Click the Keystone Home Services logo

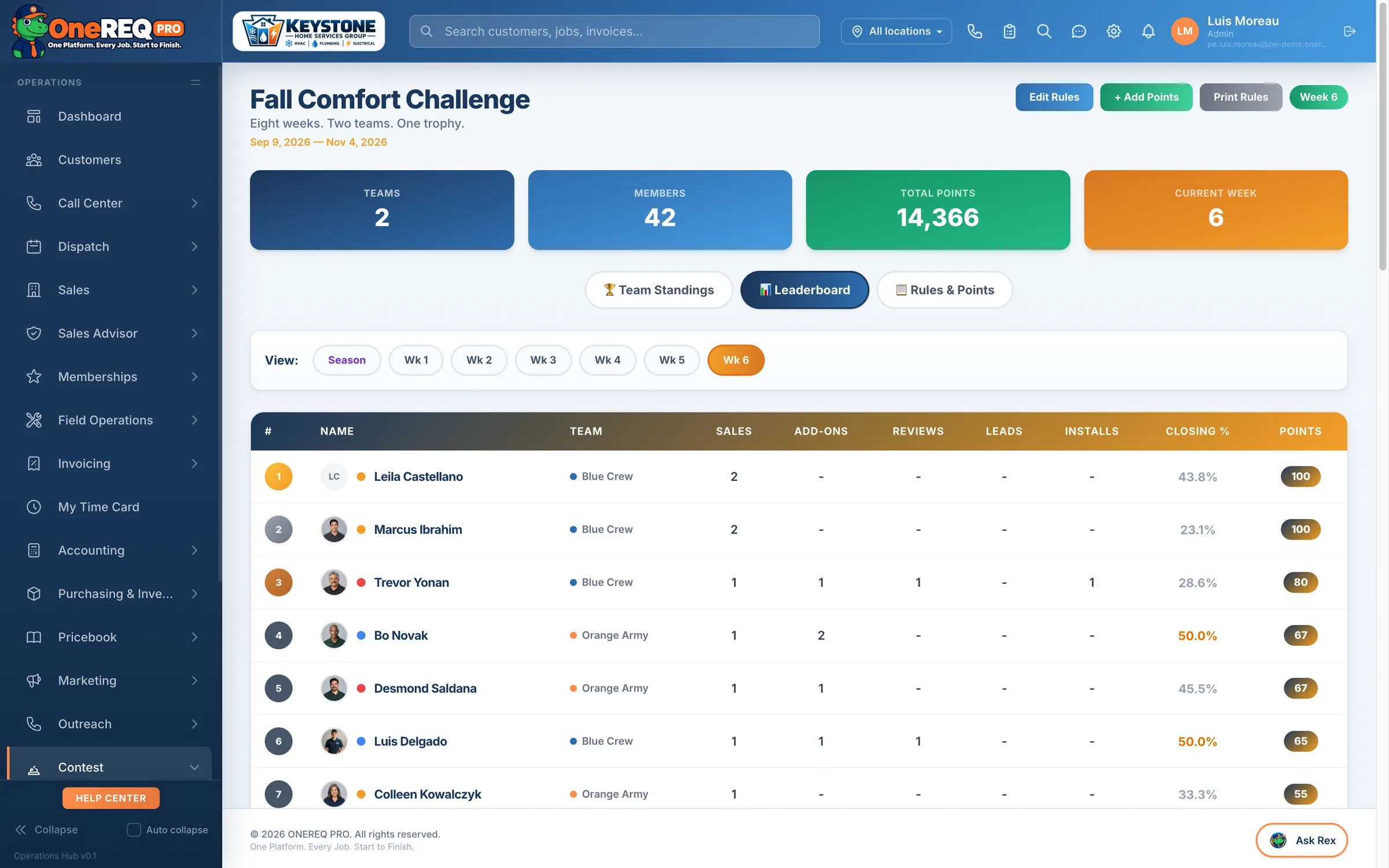pos(308,31)
